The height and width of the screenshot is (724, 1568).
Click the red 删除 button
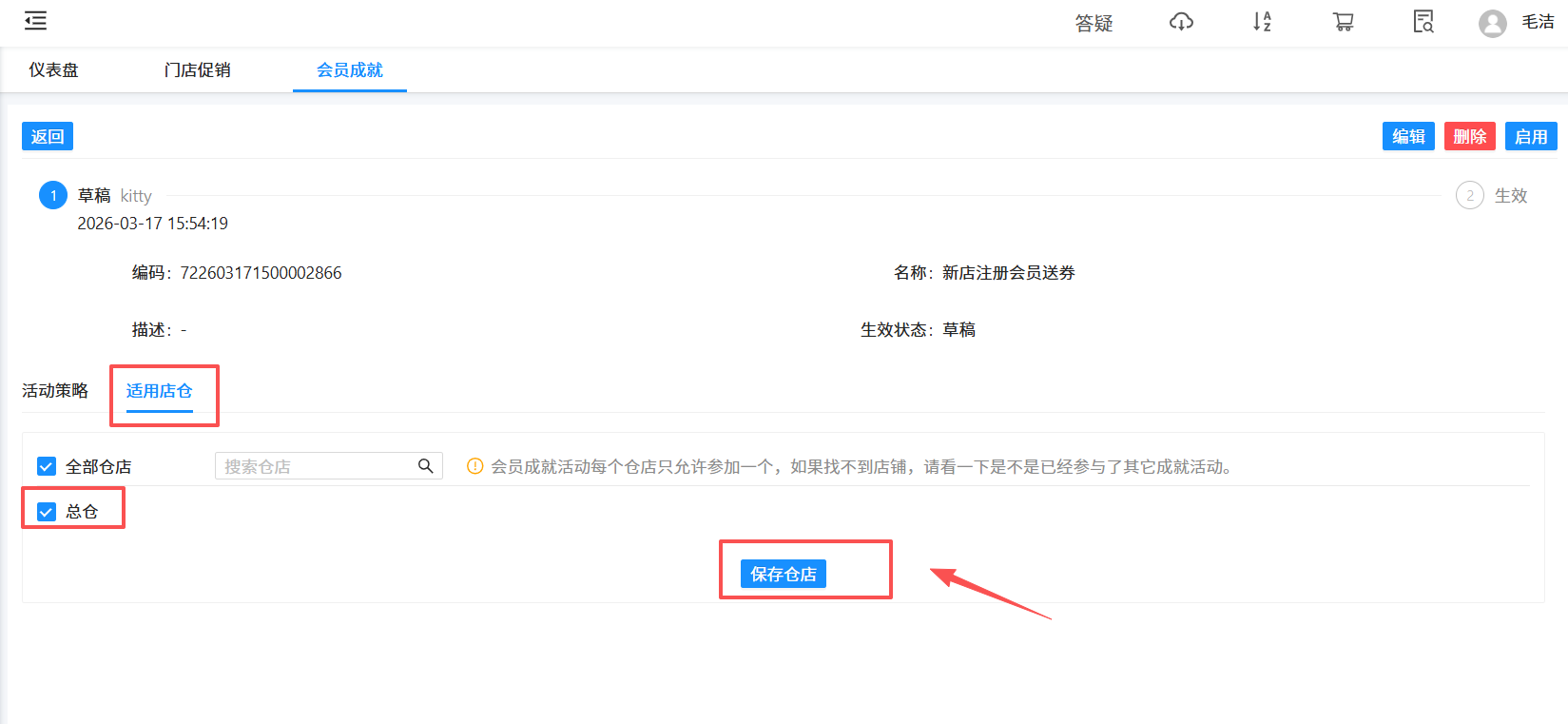tap(1469, 136)
